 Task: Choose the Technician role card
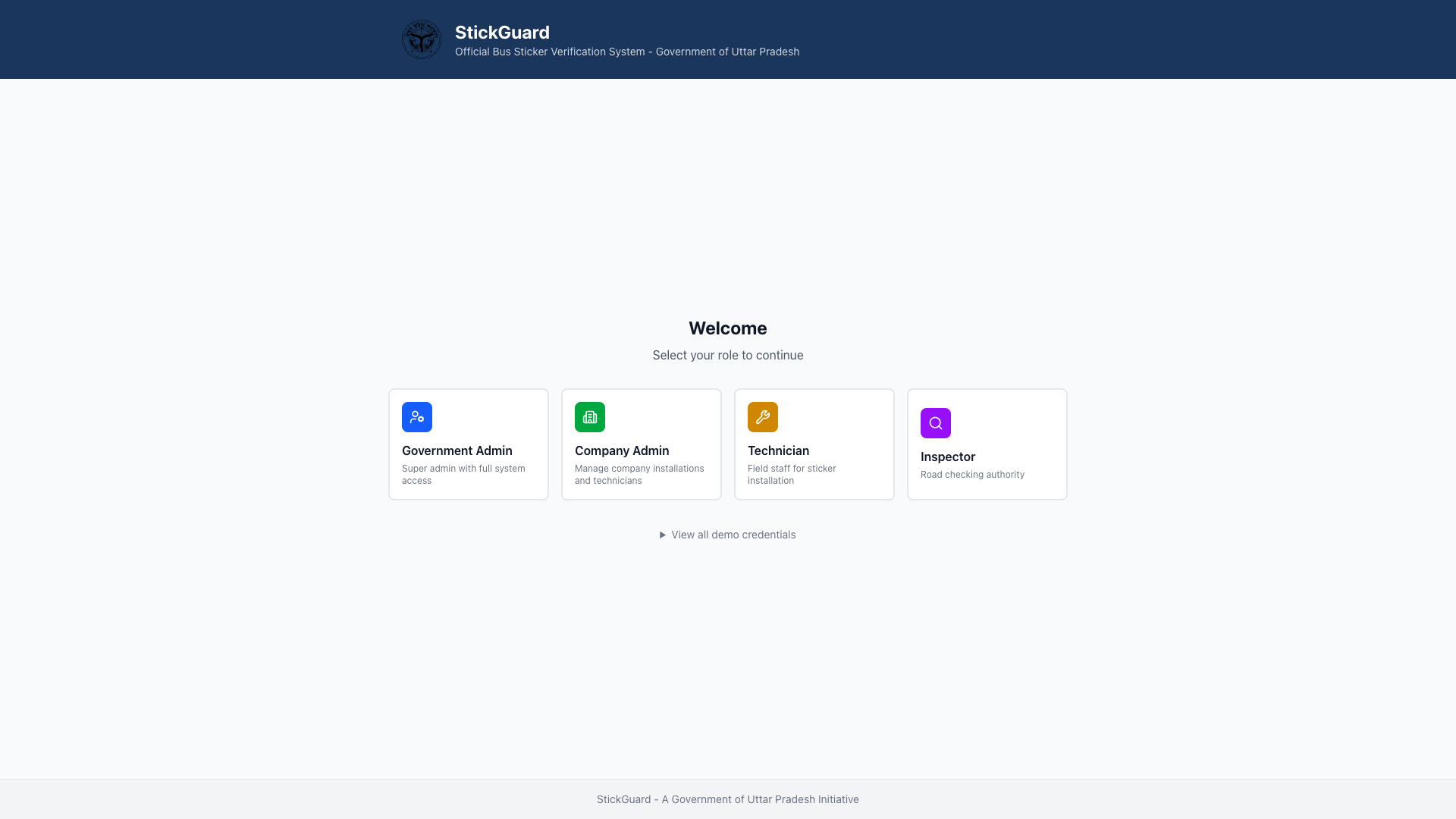[x=814, y=444]
